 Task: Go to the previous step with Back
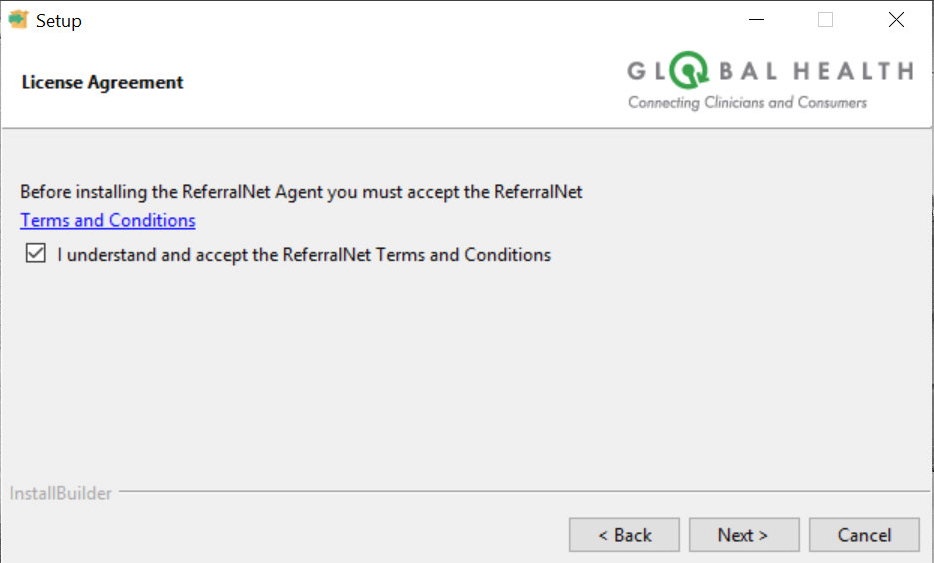(624, 535)
